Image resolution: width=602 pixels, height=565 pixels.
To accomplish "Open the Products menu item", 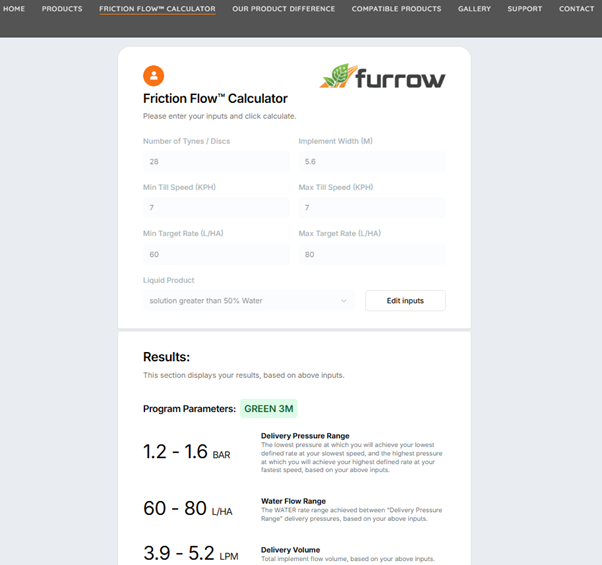I will 62,8.
